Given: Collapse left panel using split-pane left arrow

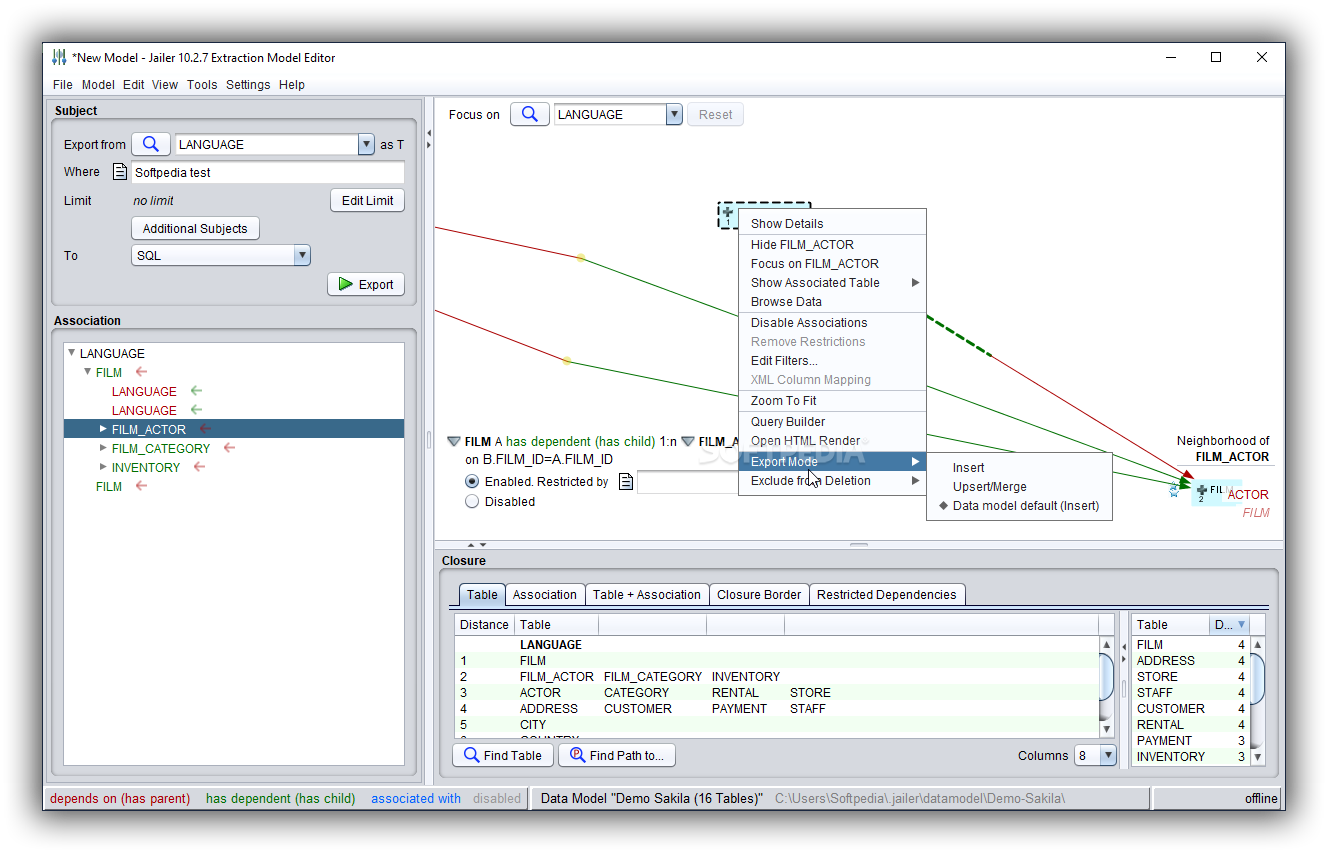Looking at the screenshot, I should tap(428, 131).
